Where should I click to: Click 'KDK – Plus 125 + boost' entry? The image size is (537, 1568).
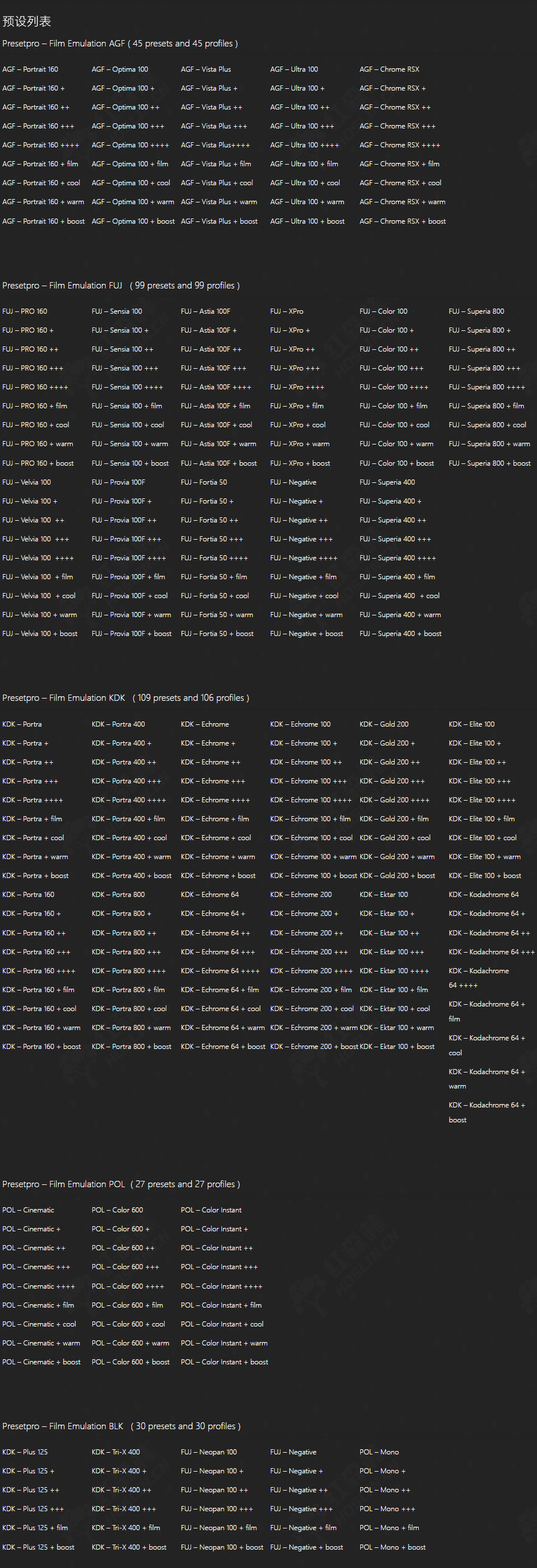tap(38, 1547)
